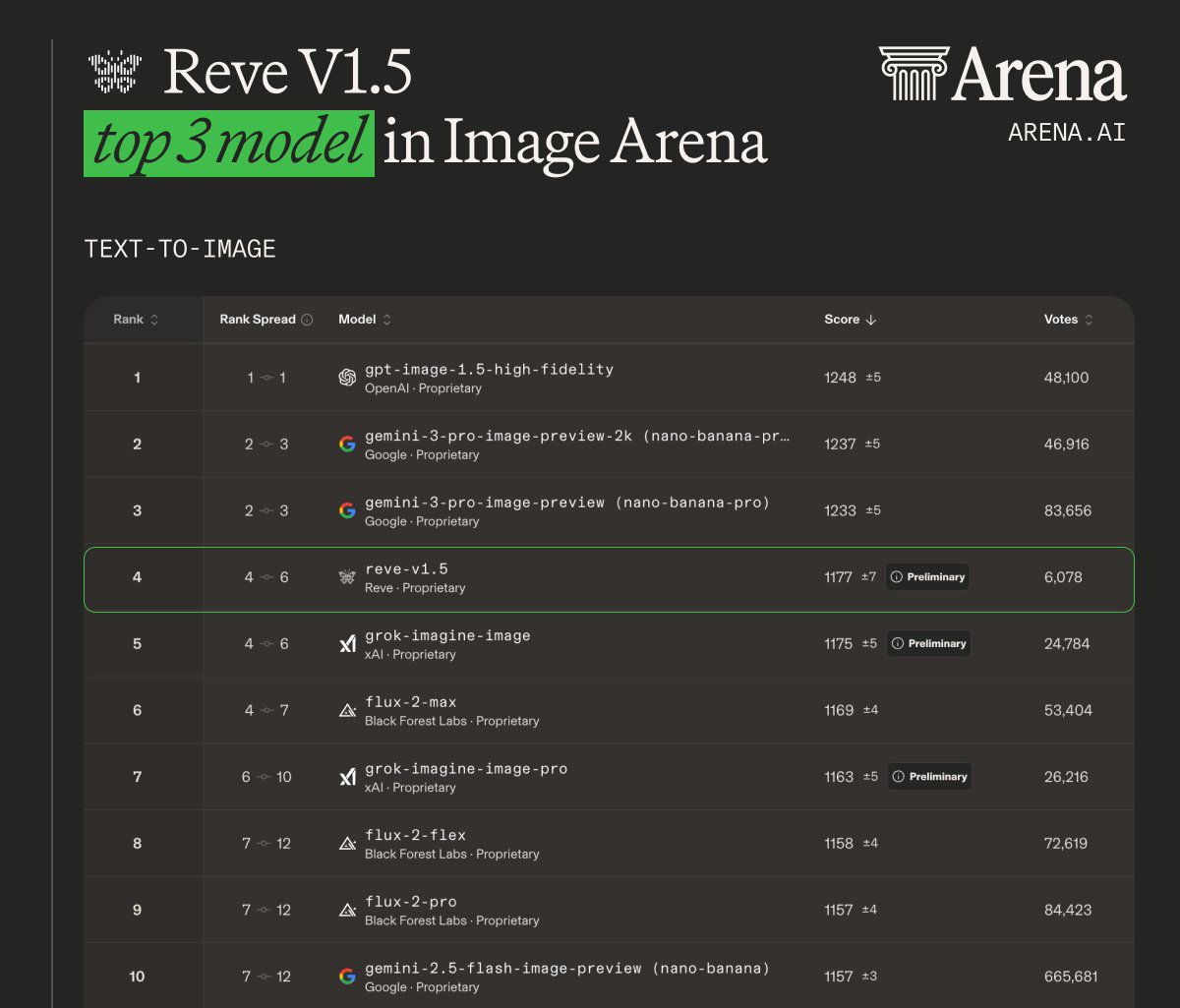The height and width of the screenshot is (1008, 1180).
Task: Click the OpenAI icon next to gpt-image-1.5-high-fidelity
Action: tap(347, 378)
